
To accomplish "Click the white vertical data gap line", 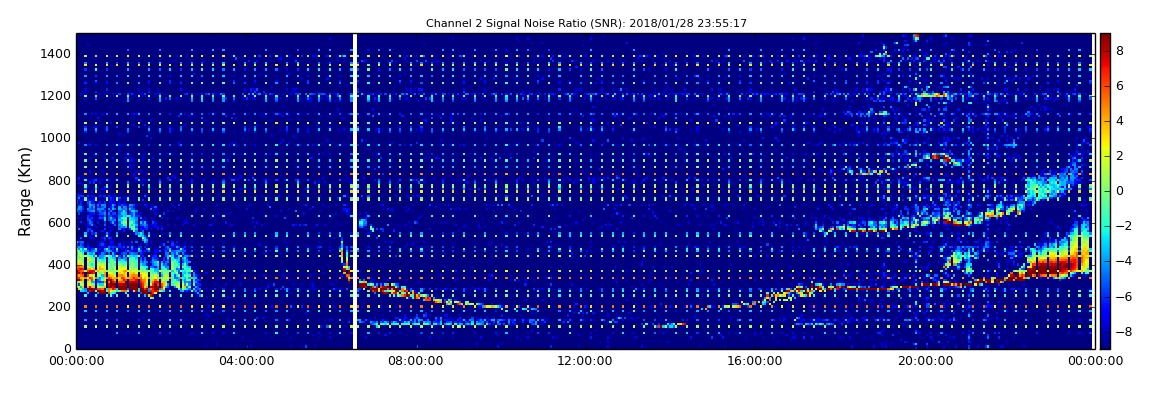I will pyautogui.click(x=355, y=191).
